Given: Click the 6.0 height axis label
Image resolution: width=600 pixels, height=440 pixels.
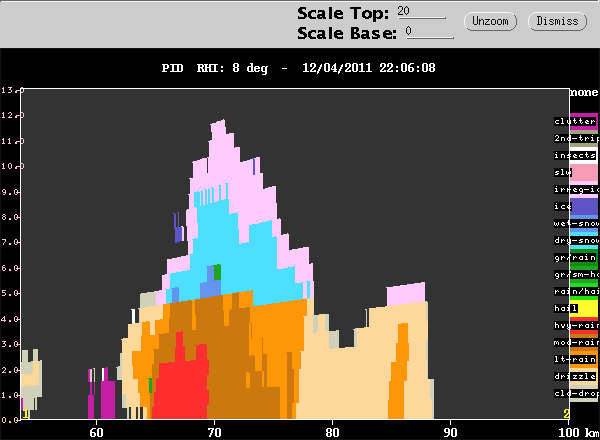Looking at the screenshot, I should click(11, 268).
